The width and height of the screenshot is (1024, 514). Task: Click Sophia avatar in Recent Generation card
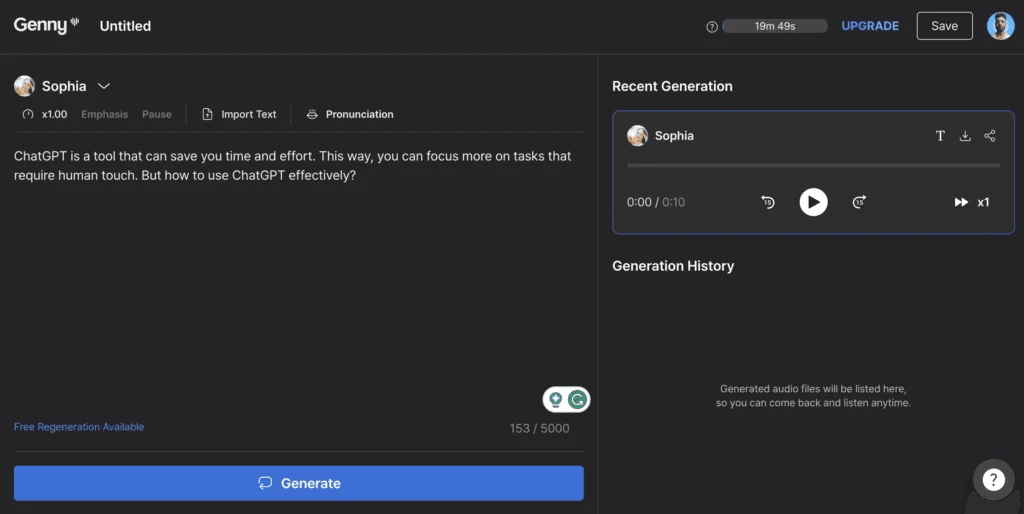point(637,136)
